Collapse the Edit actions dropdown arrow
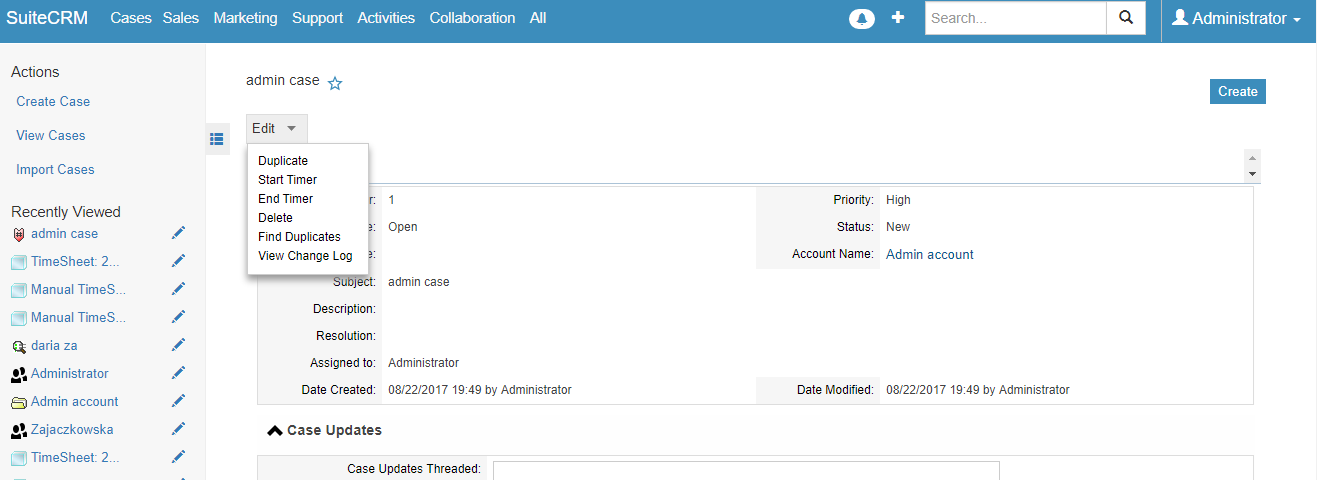Screen dimensions: 1317x480 [x=291, y=128]
